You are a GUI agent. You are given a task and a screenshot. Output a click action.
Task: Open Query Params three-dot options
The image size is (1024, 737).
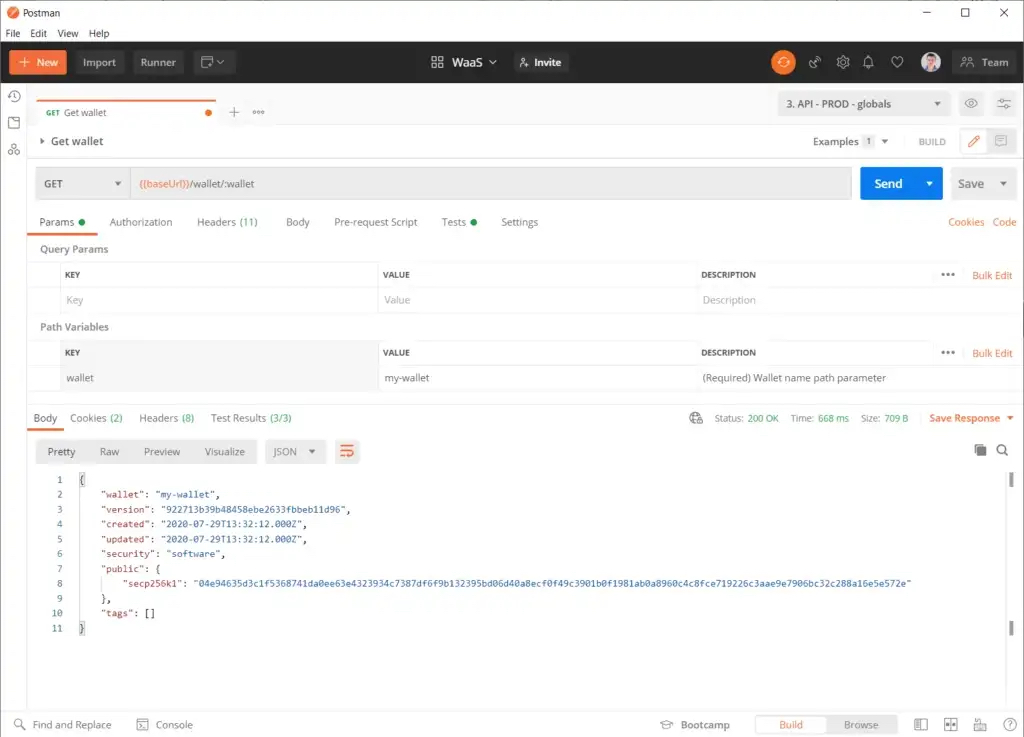coord(948,275)
